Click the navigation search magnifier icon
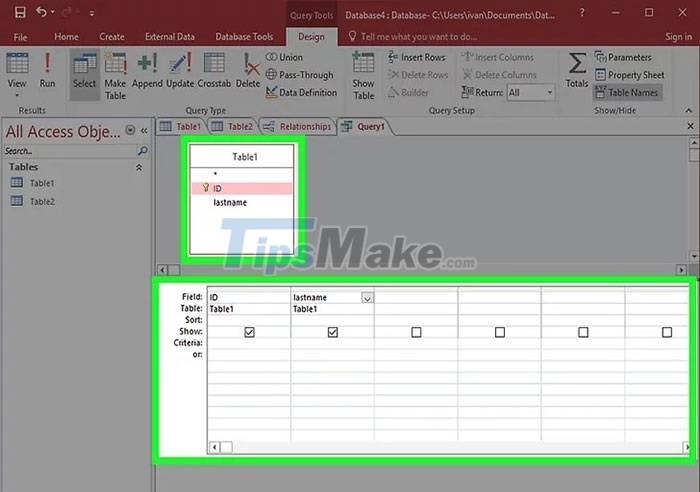Image resolution: width=700 pixels, height=492 pixels. pyautogui.click(x=142, y=151)
